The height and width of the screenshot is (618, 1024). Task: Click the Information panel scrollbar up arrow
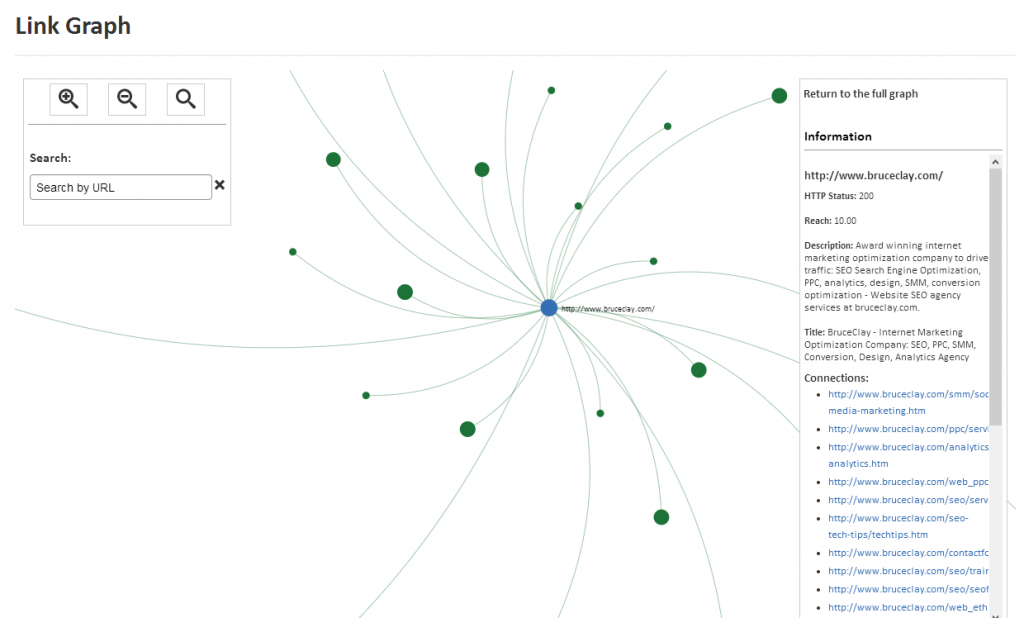pyautogui.click(x=995, y=161)
